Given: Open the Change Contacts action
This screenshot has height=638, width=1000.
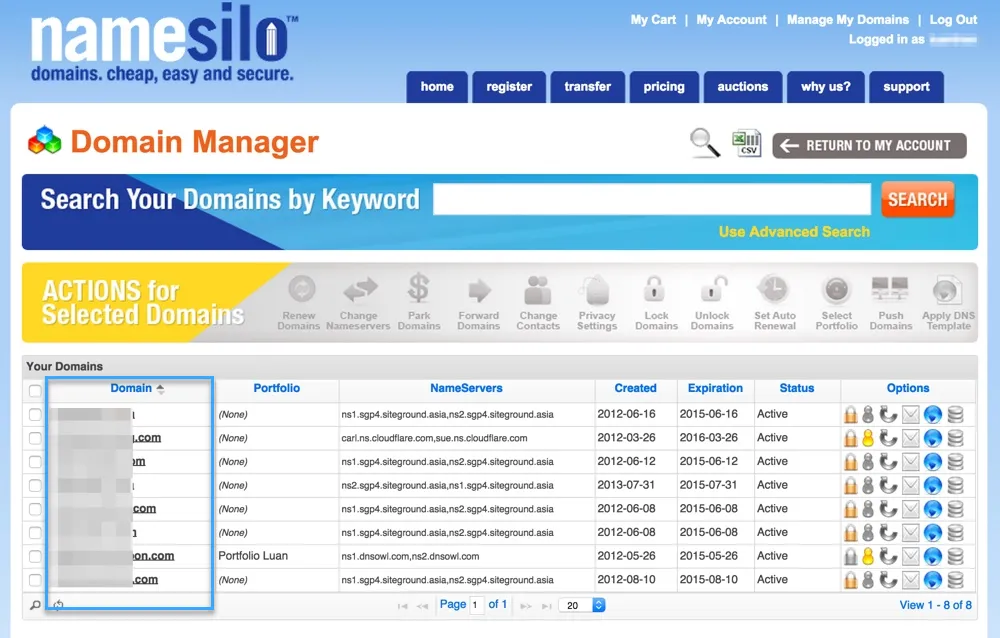Looking at the screenshot, I should coord(538,290).
